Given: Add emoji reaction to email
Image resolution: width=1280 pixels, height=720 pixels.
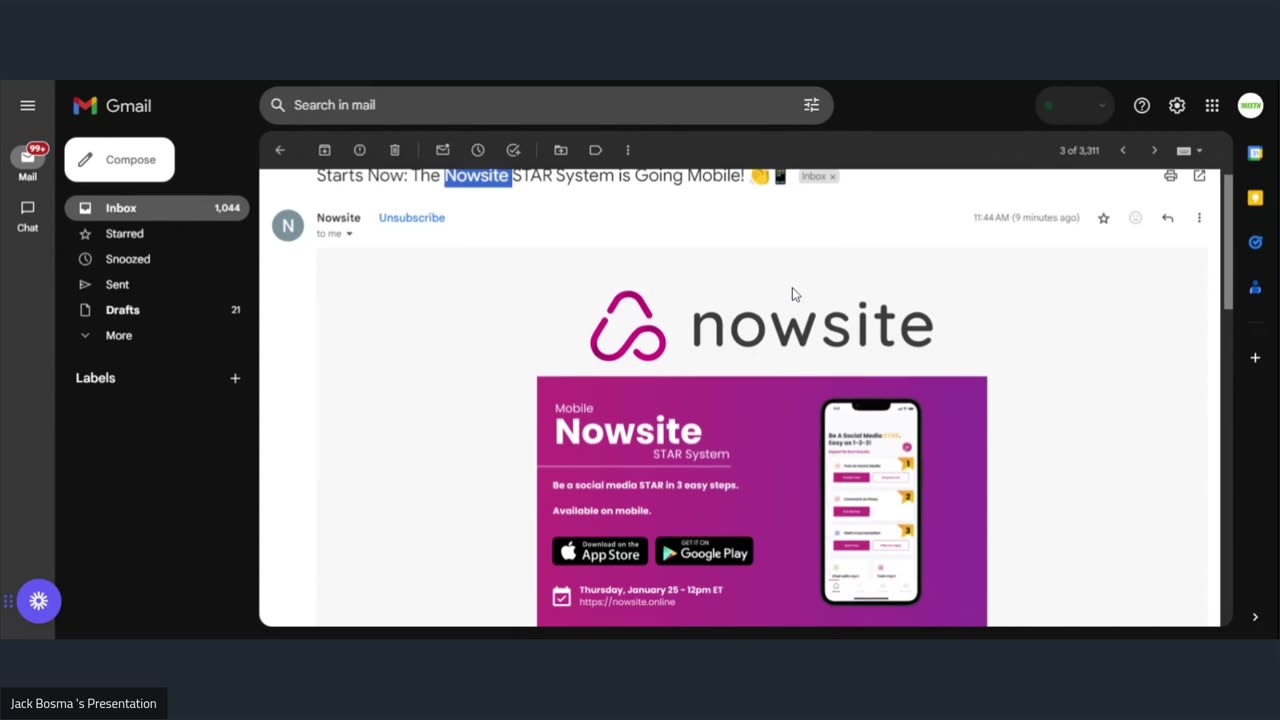Looking at the screenshot, I should (1135, 218).
